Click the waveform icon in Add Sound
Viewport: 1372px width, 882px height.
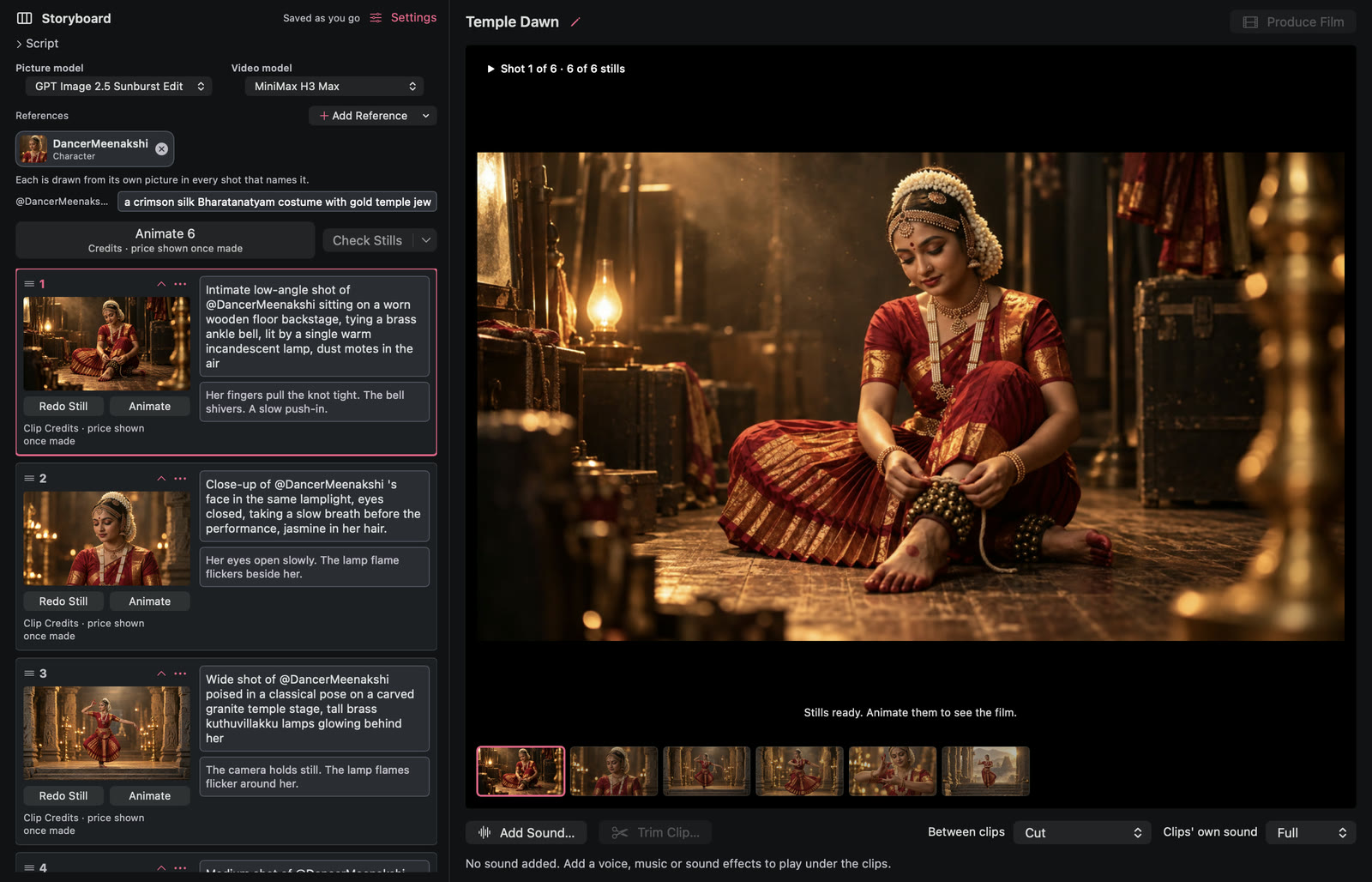pos(484,832)
